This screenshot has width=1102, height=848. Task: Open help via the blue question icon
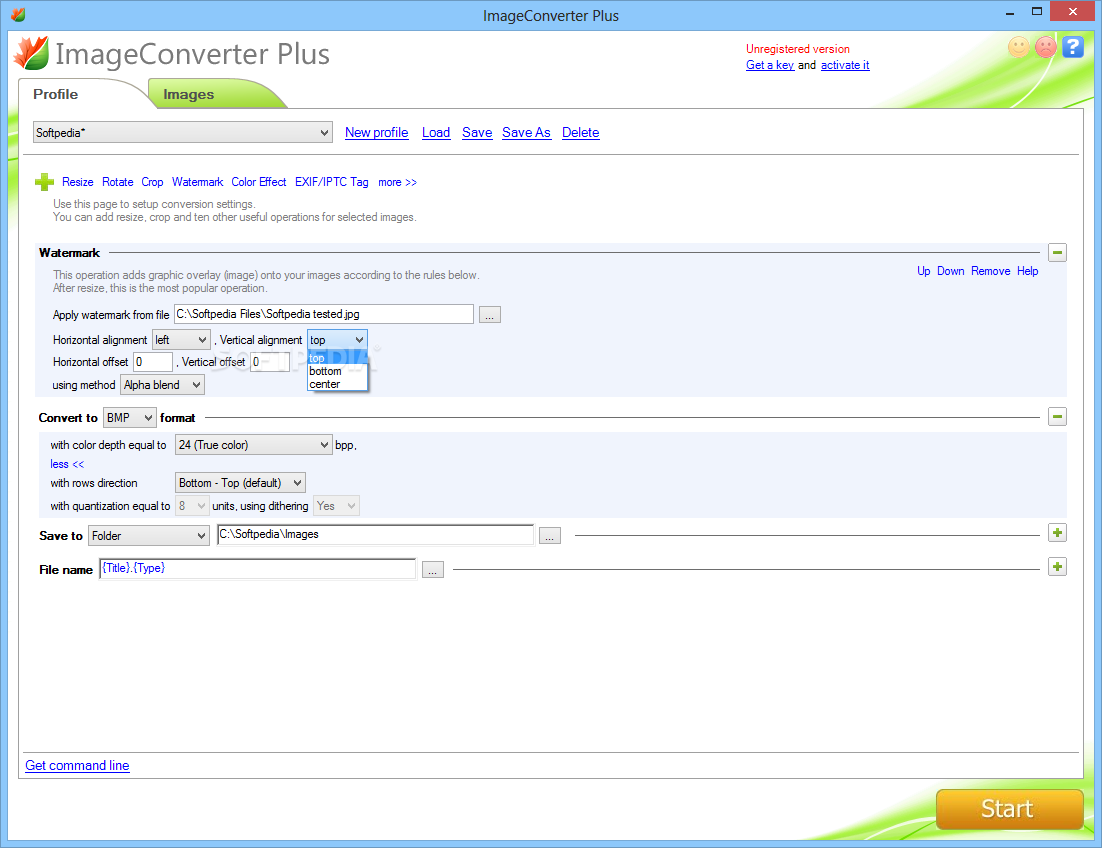pyautogui.click(x=1072, y=47)
